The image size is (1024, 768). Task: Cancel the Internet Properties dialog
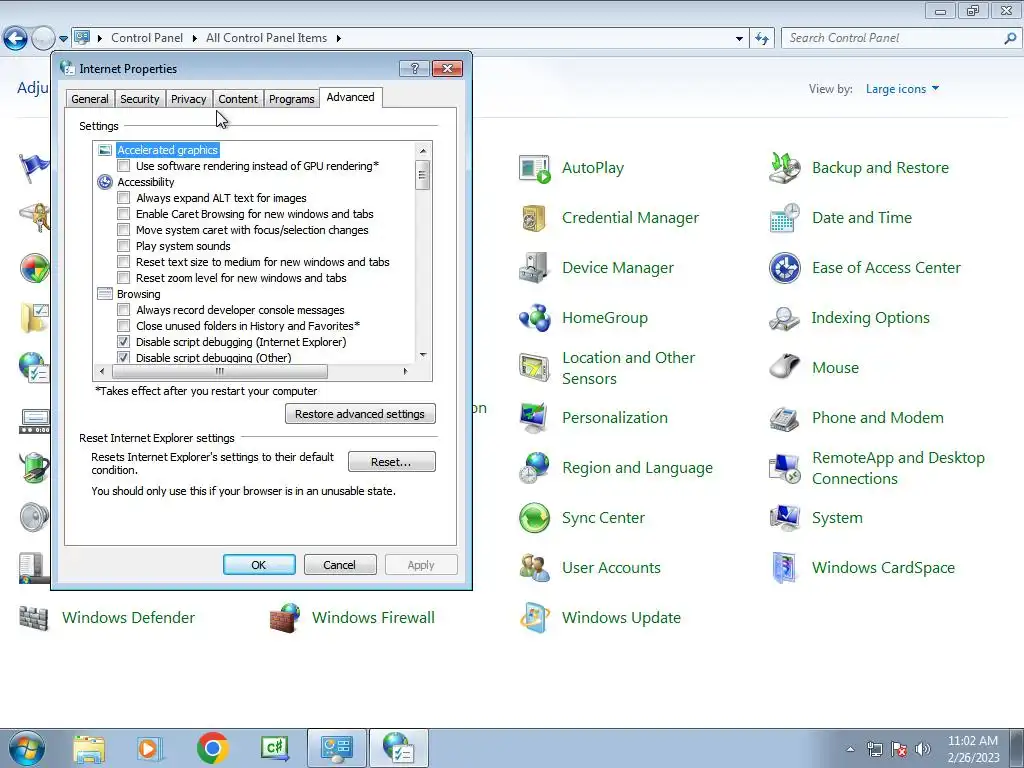click(340, 565)
